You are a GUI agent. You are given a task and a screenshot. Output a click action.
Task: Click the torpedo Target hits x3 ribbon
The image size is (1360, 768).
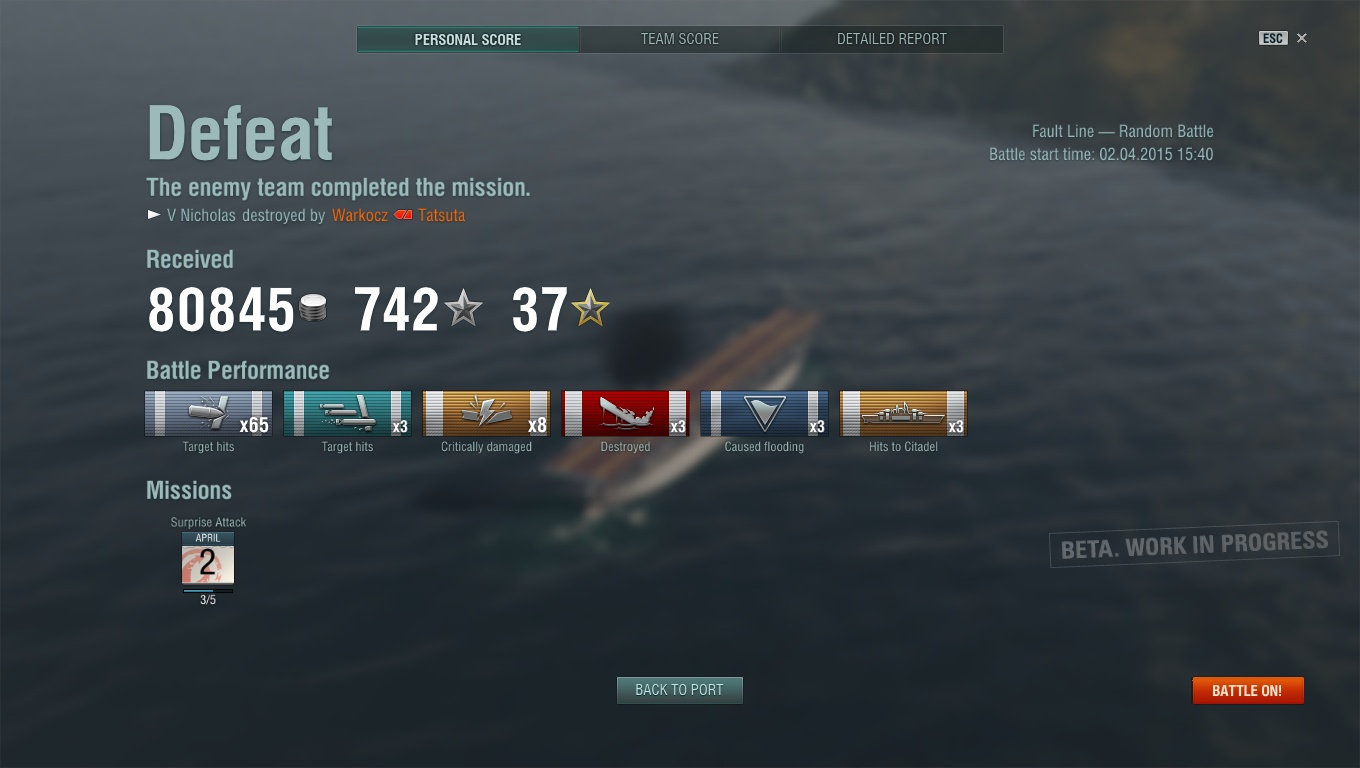coord(347,413)
